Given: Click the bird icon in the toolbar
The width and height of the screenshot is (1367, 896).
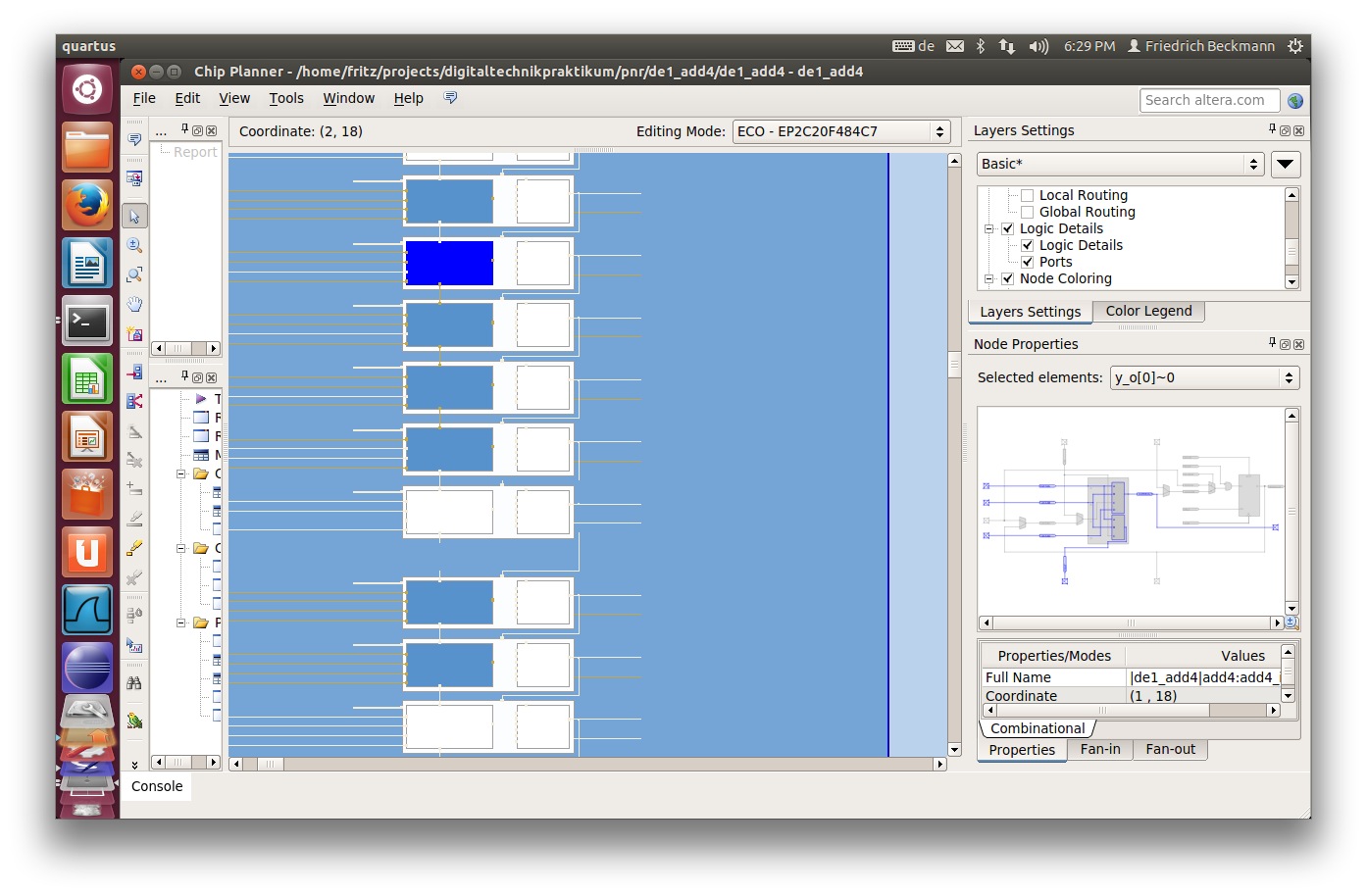Looking at the screenshot, I should [134, 722].
